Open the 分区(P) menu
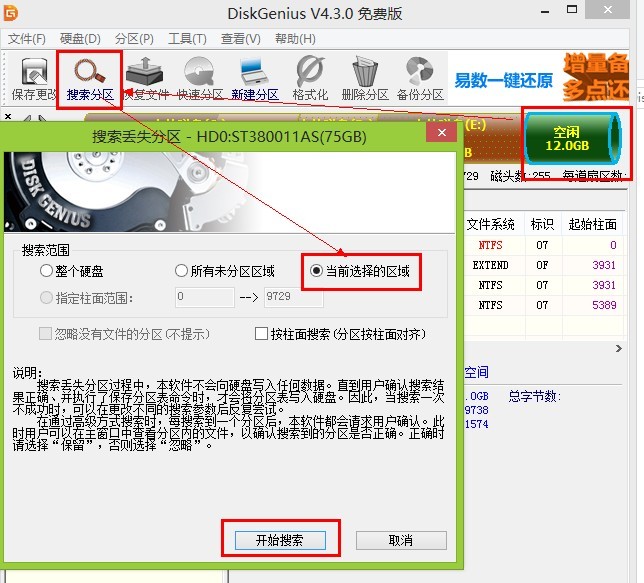Viewport: 644px width, 583px height. pyautogui.click(x=134, y=39)
